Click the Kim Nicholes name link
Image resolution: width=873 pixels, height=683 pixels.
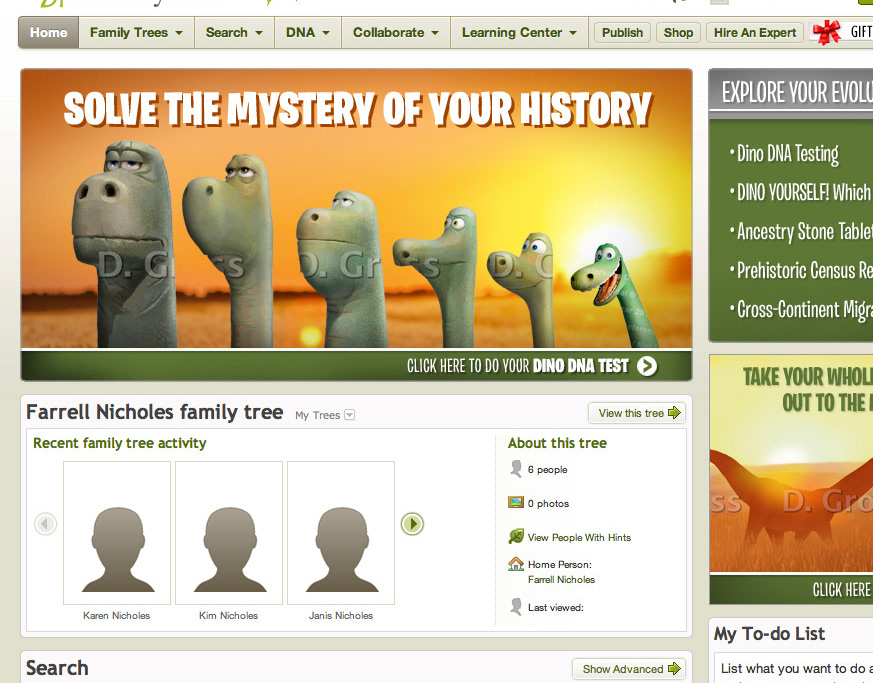pos(229,616)
